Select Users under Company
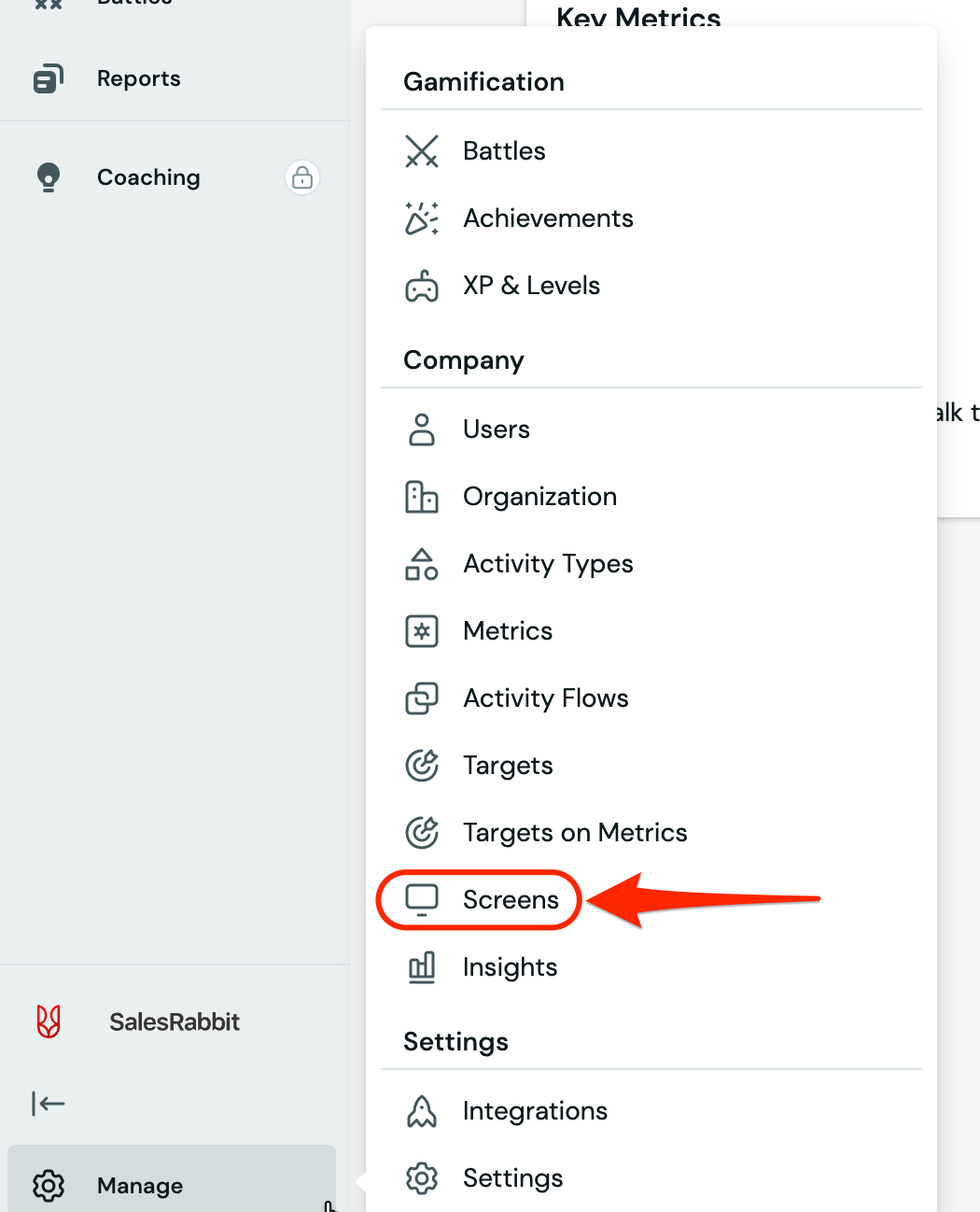 coord(496,430)
